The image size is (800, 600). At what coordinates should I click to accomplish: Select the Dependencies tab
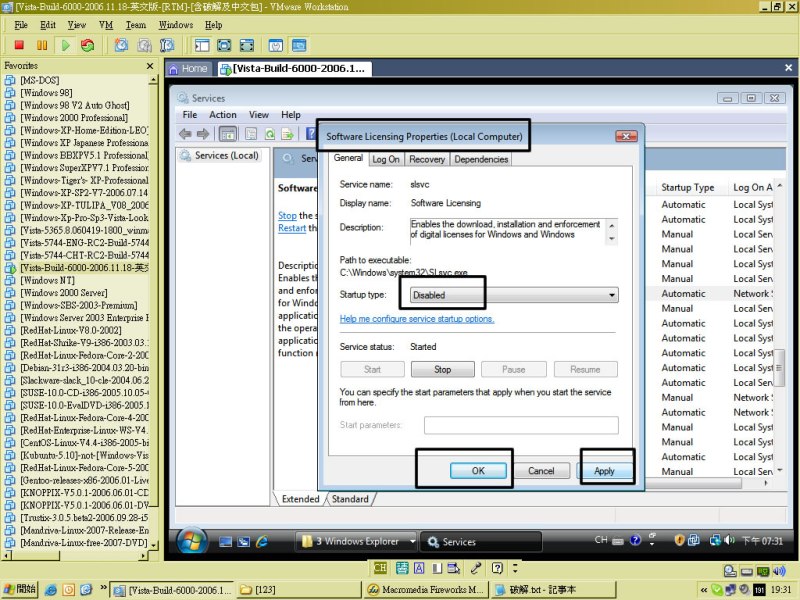coord(481,159)
